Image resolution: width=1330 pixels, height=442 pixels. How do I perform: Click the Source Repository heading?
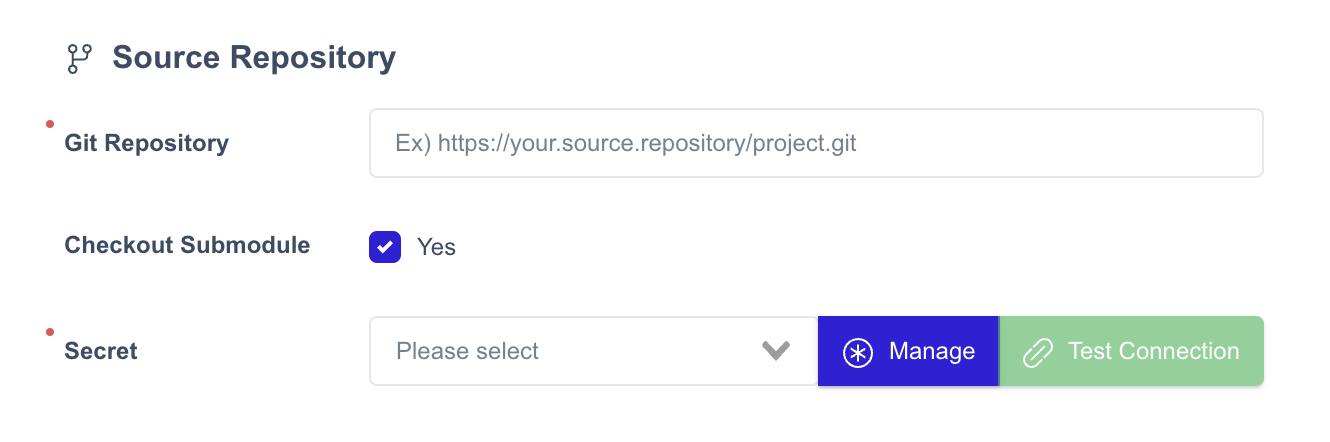pyautogui.click(x=254, y=58)
